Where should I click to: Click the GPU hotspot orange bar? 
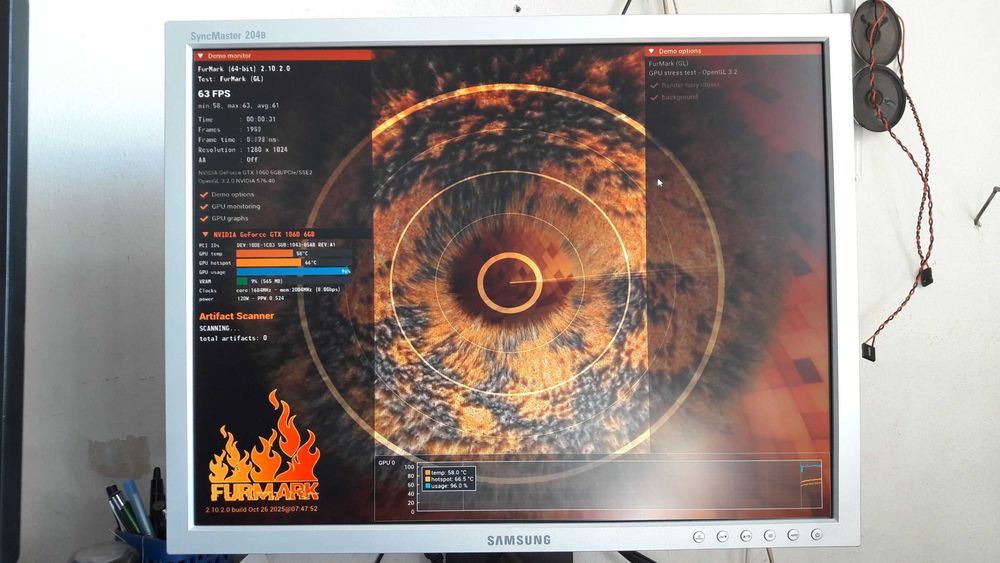click(x=268, y=263)
